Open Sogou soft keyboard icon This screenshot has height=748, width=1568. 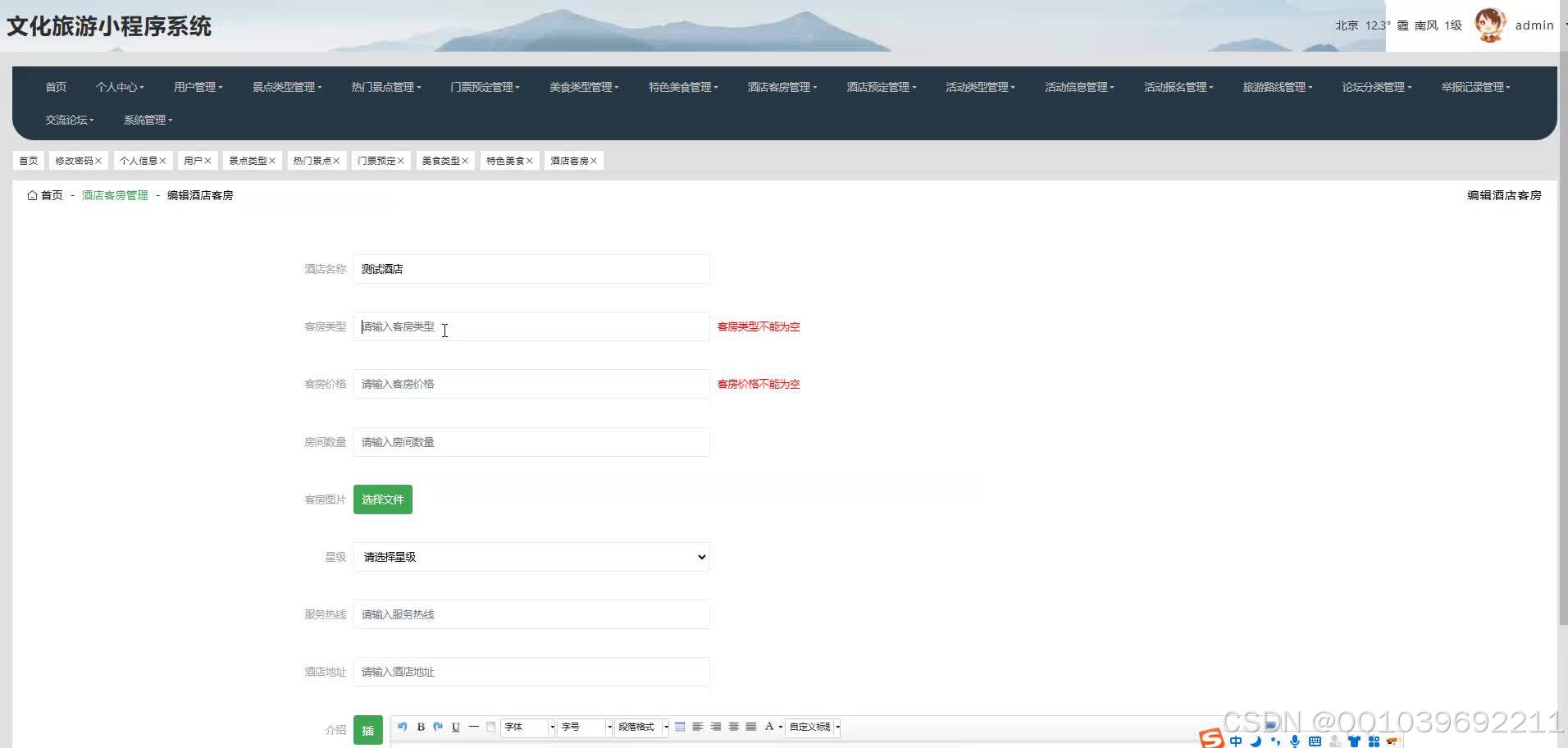point(1315,741)
